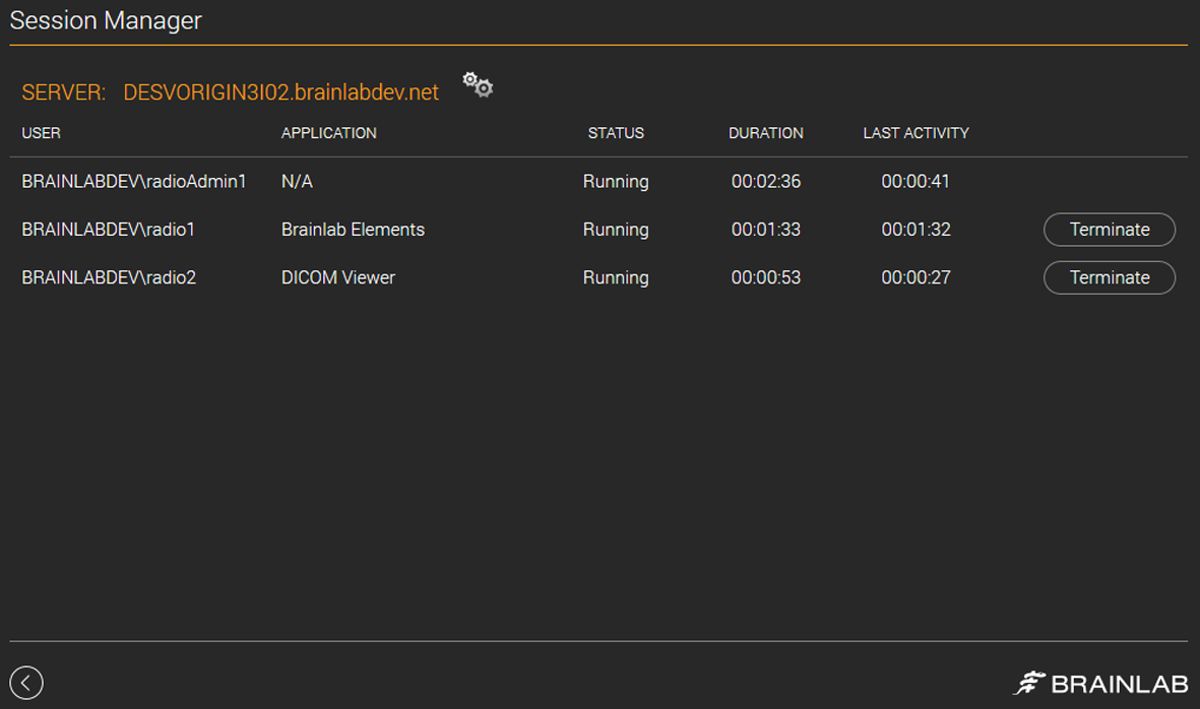Viewport: 1200px width, 709px height.
Task: Click duration value 00:00:53
Action: (766, 278)
